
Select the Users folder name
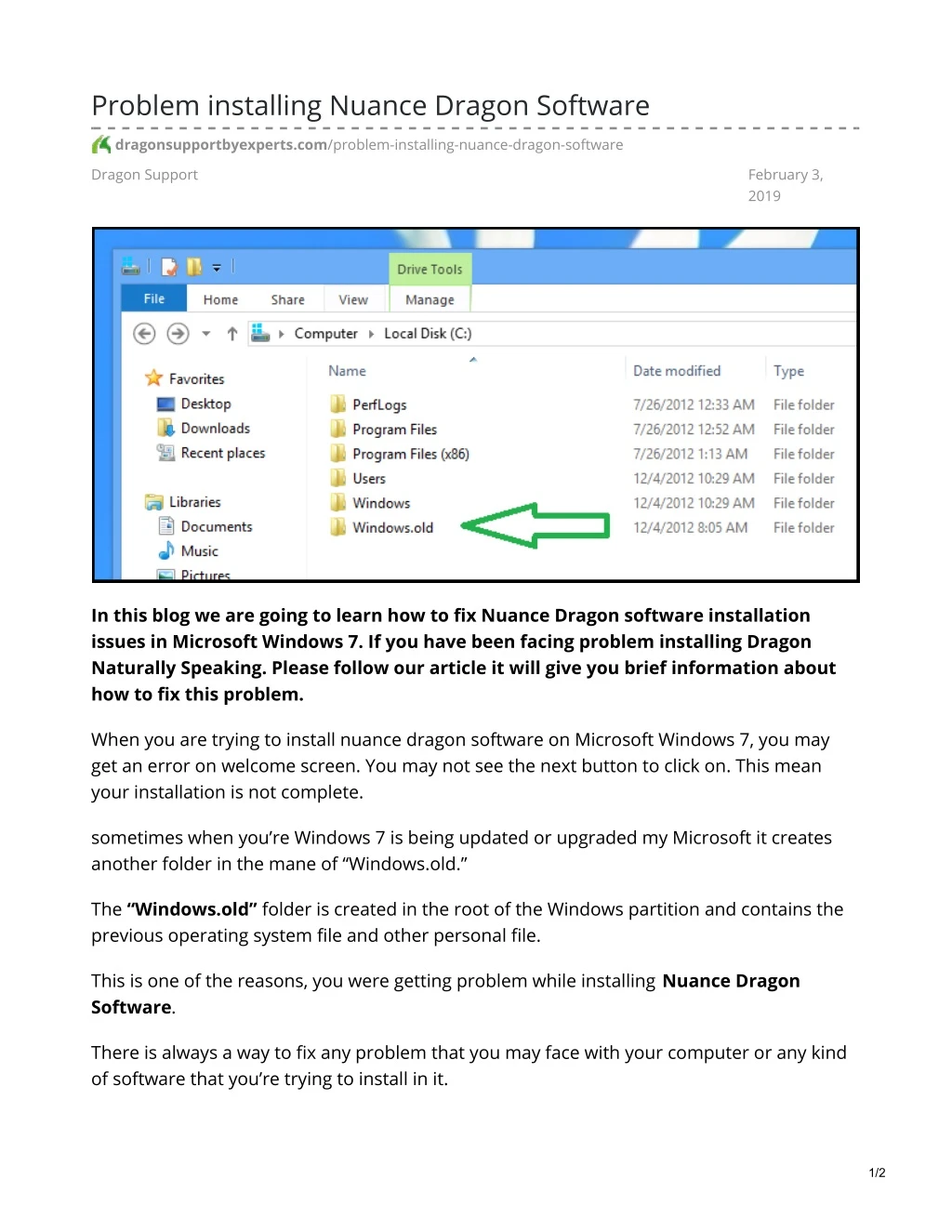tap(368, 478)
